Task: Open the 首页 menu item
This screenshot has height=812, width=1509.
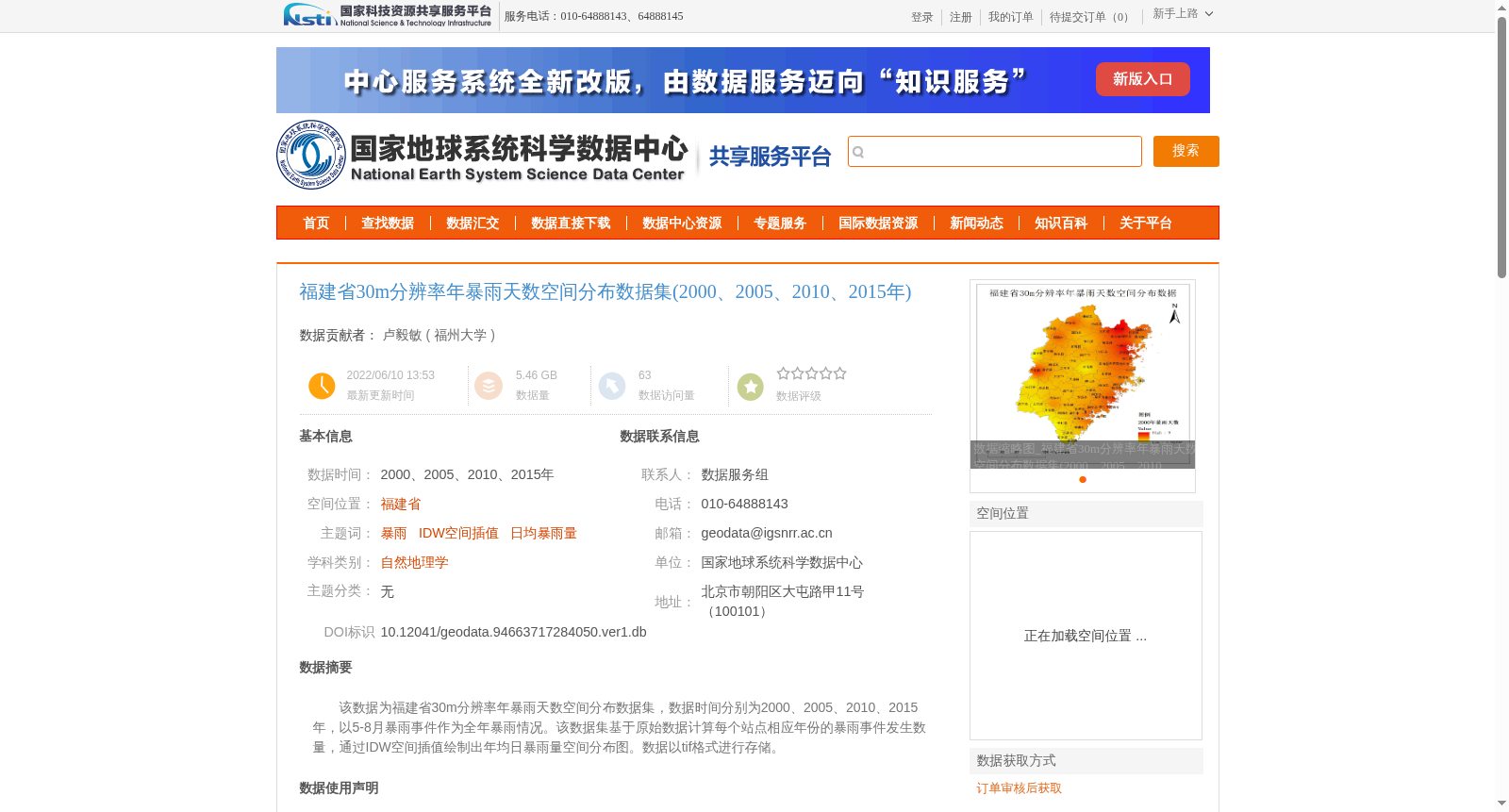Action: [316, 223]
